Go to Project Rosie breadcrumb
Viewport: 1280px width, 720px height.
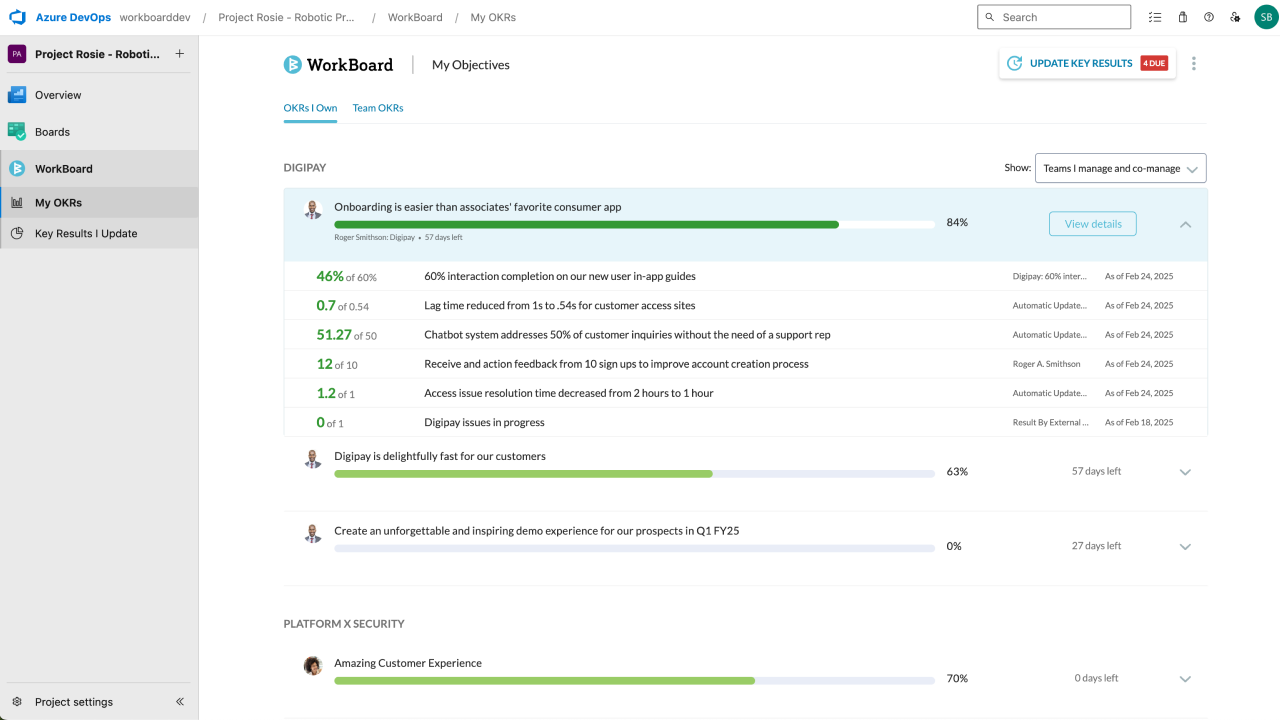click(288, 17)
